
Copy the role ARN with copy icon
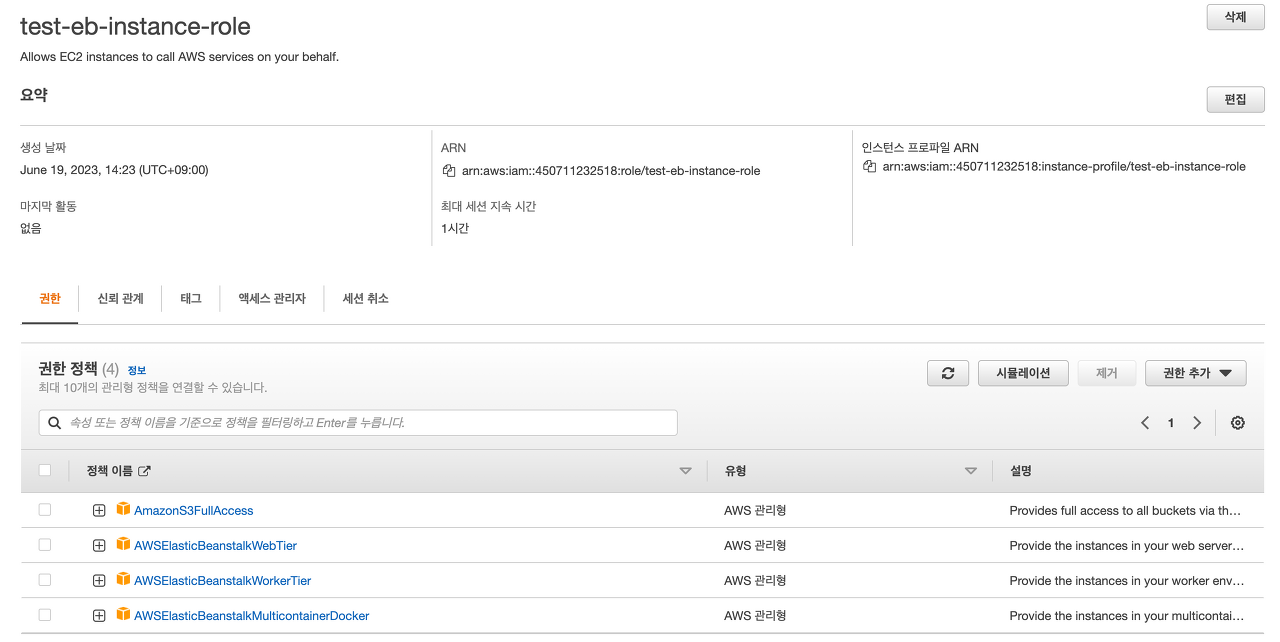(x=449, y=171)
